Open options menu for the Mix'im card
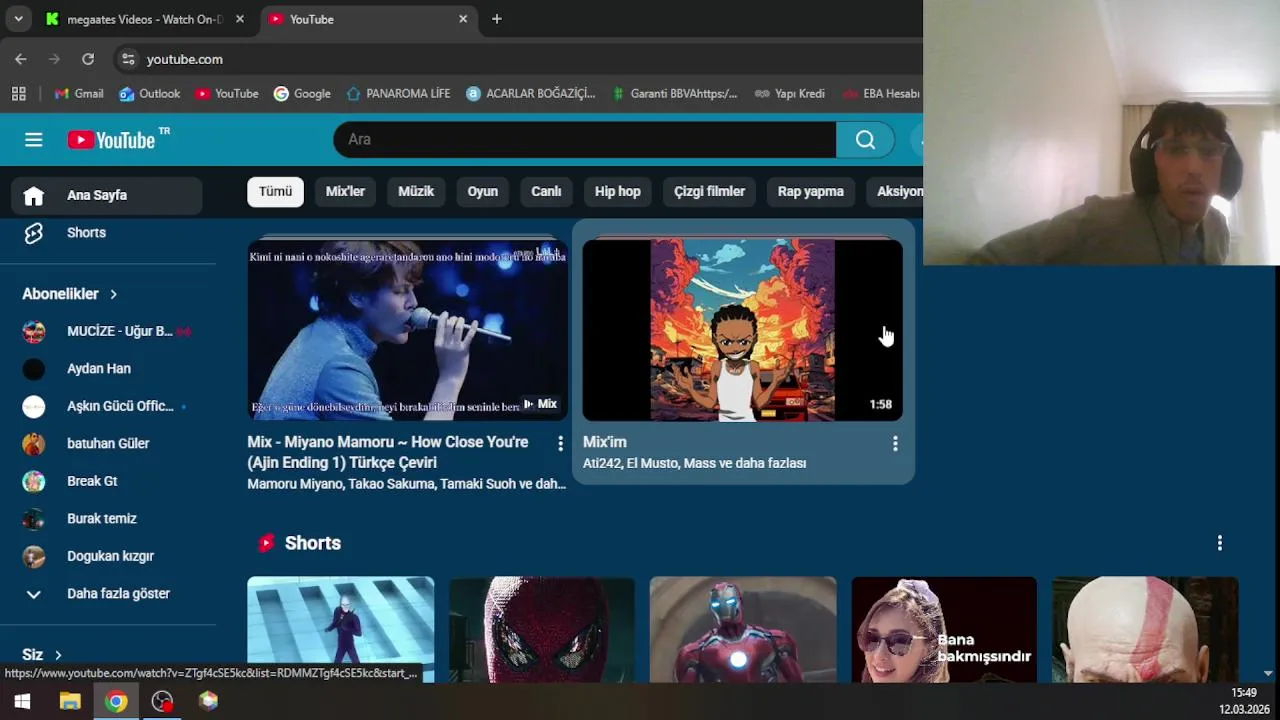The width and height of the screenshot is (1280, 720). pyautogui.click(x=895, y=443)
